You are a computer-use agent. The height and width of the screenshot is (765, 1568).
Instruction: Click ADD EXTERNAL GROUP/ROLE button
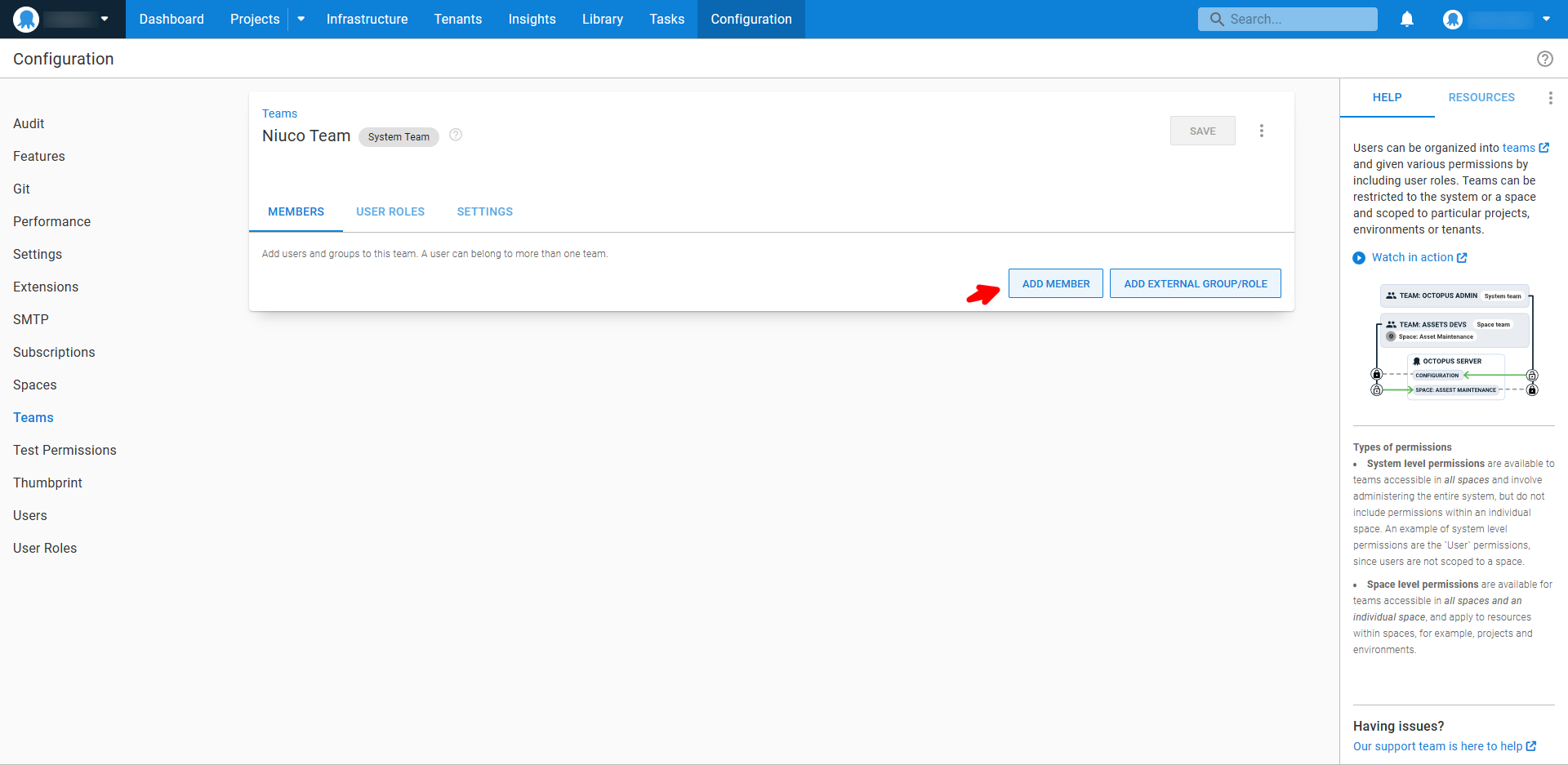(x=1196, y=283)
